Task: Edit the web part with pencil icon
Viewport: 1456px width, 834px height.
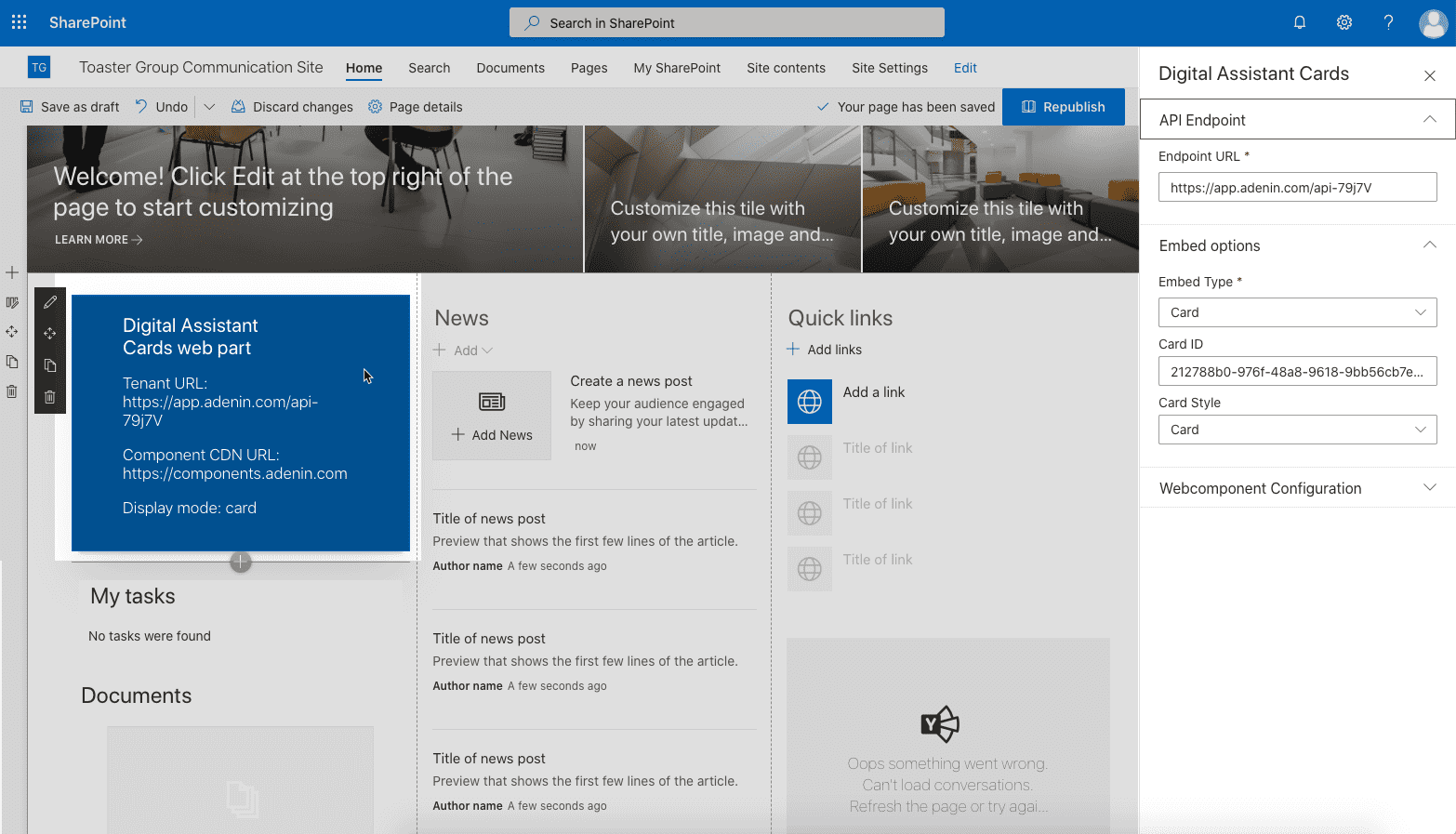Action: pyautogui.click(x=50, y=302)
